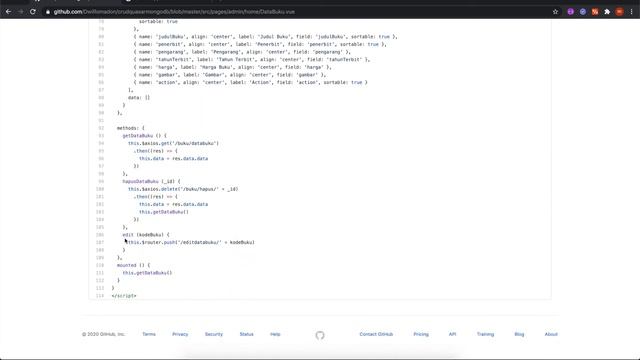Viewport: 640px width, 360px height.
Task: Click the axios.get '/buku/databuku' line
Action: pos(173,143)
